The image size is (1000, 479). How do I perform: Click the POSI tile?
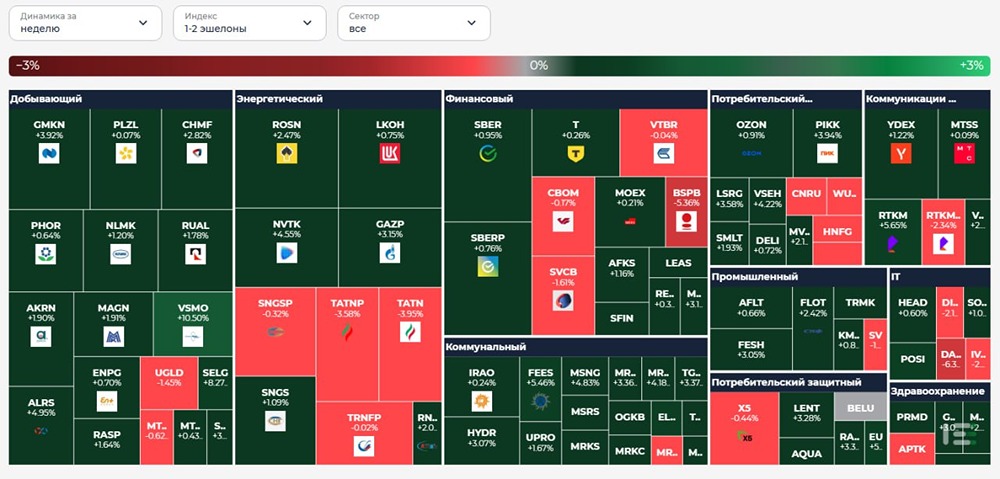(x=913, y=361)
